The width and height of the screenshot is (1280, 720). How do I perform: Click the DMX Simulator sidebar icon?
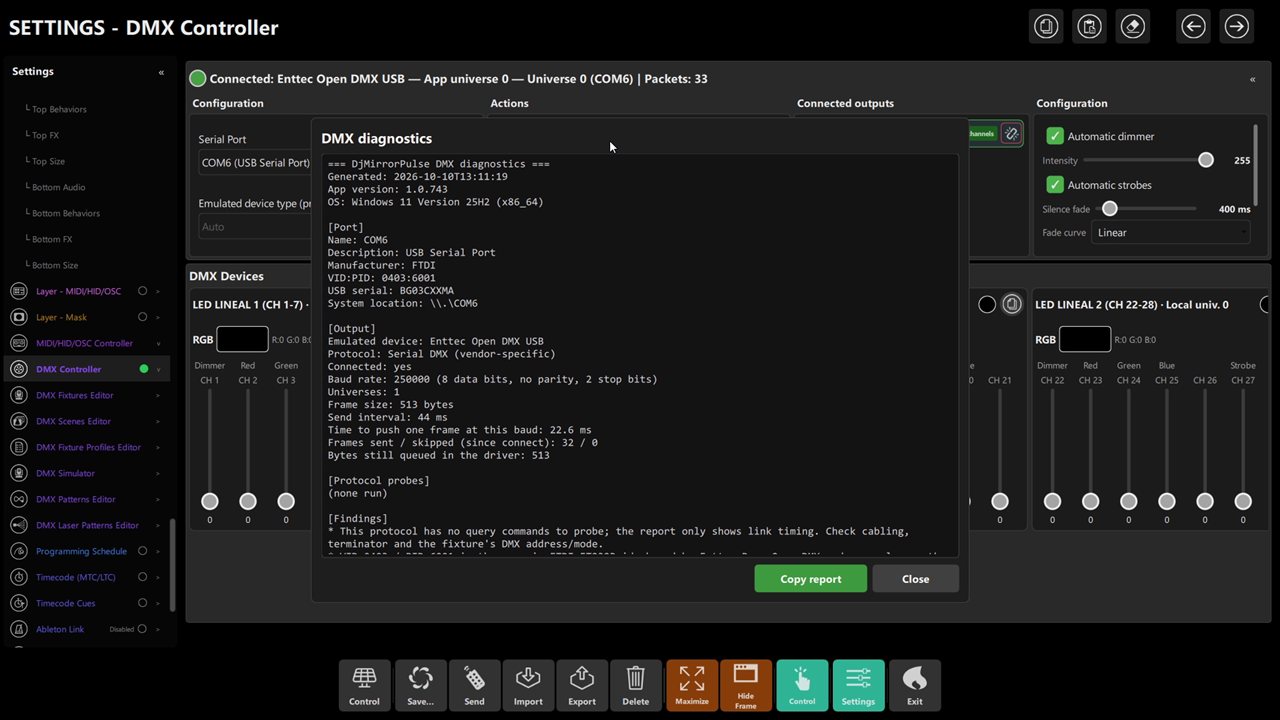18,473
